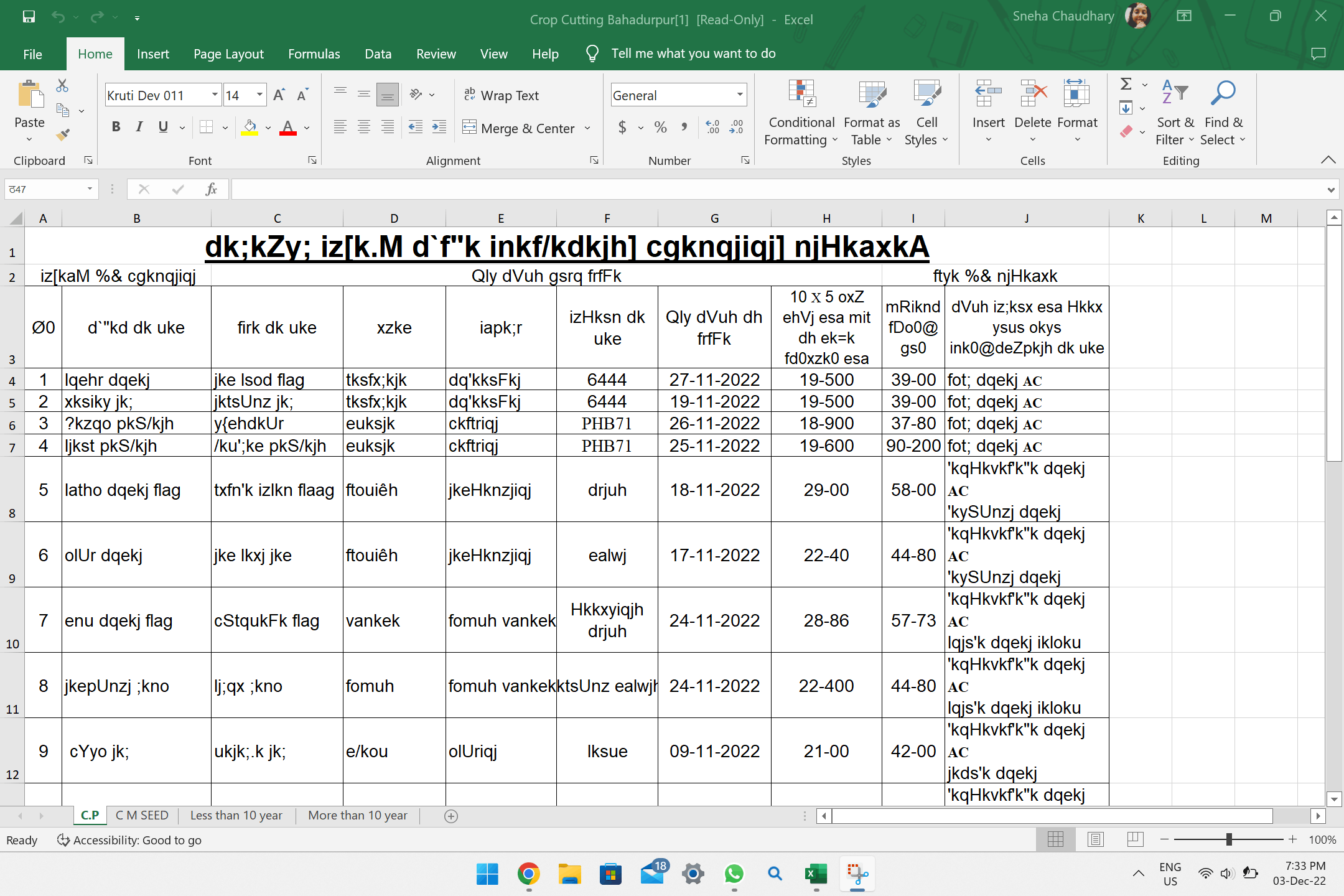1344x896 pixels.
Task: Open the font size 14 dropdown
Action: click(259, 95)
